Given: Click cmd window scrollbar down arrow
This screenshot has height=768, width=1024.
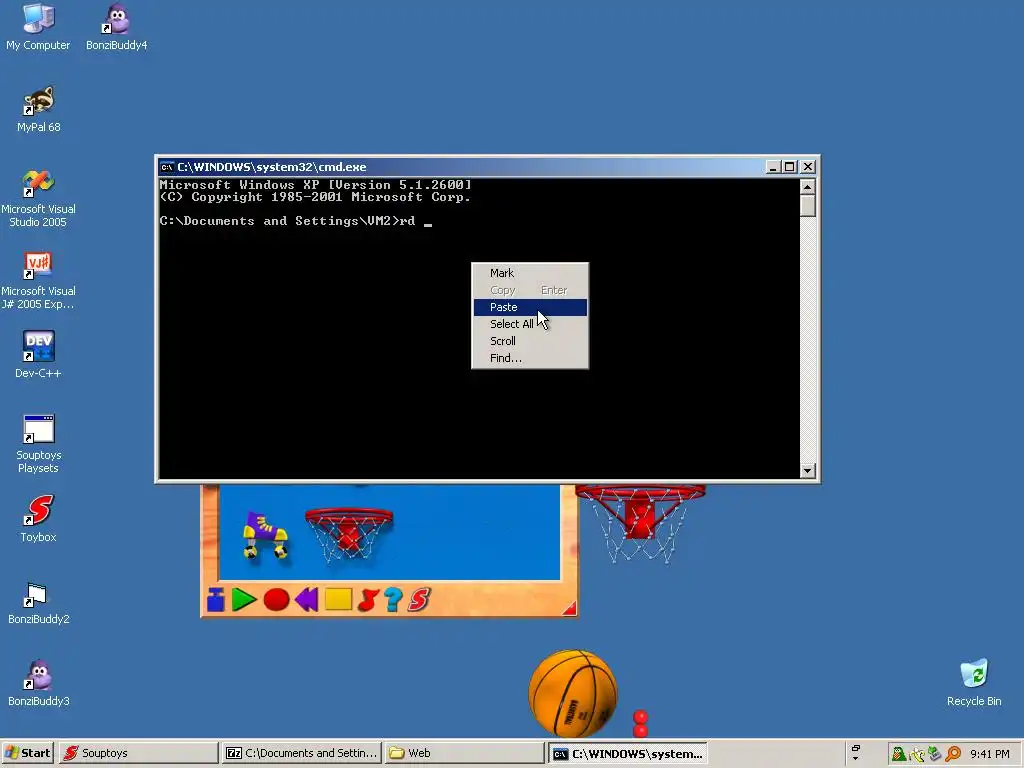Looking at the screenshot, I should pyautogui.click(x=808, y=470).
